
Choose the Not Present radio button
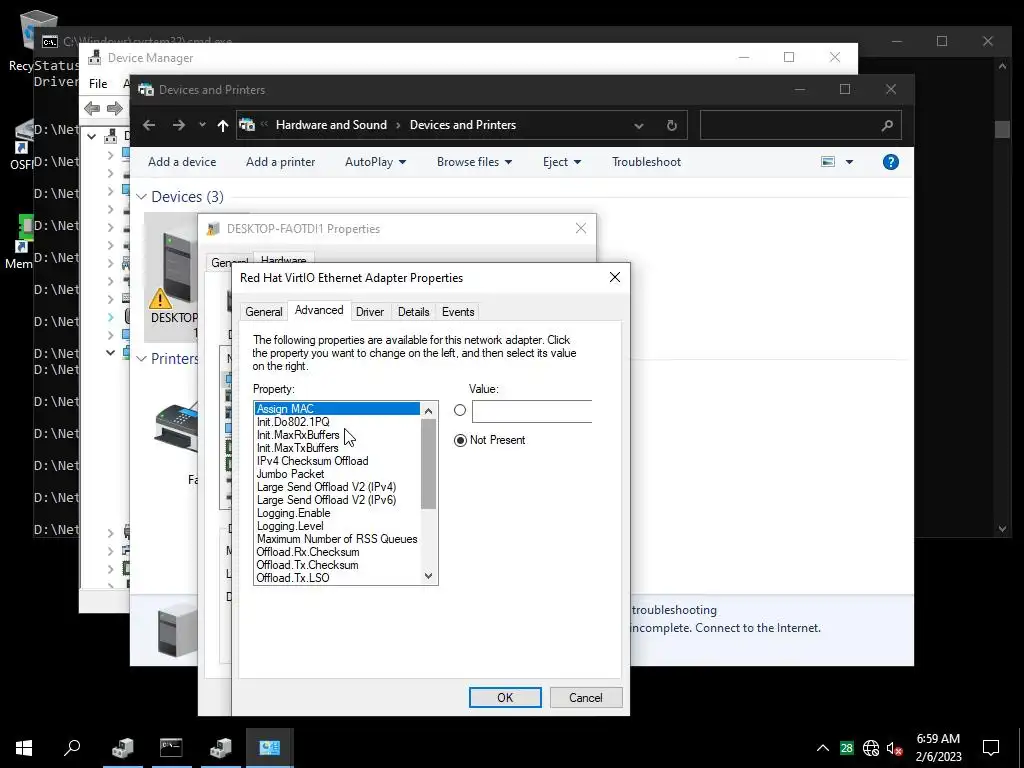[460, 440]
